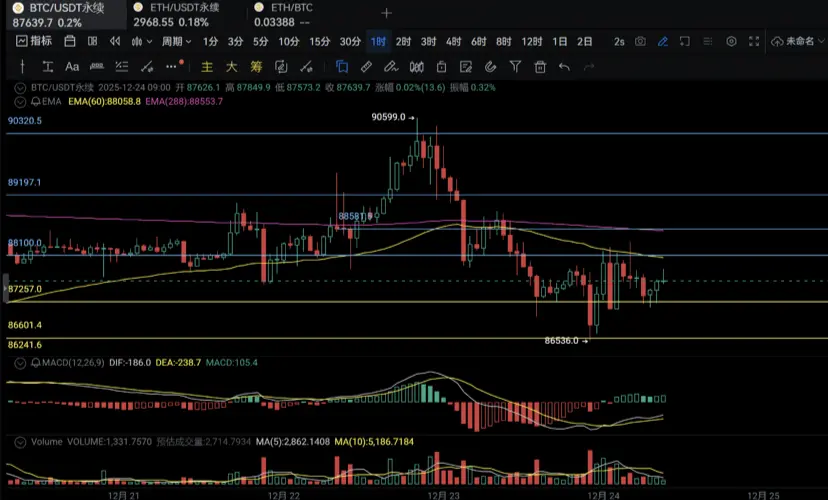Switch to the 2时 timeframe

point(403,41)
